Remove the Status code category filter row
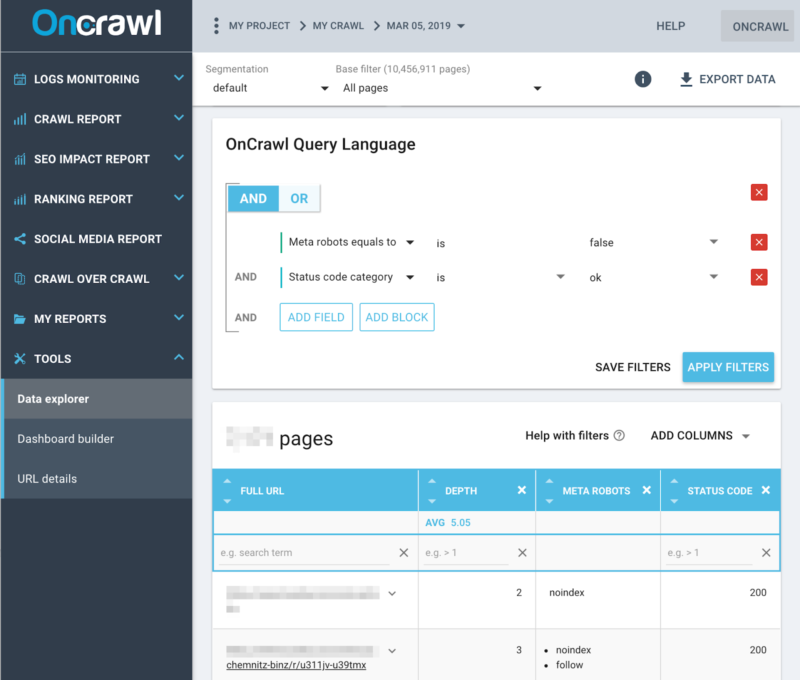 click(x=759, y=277)
